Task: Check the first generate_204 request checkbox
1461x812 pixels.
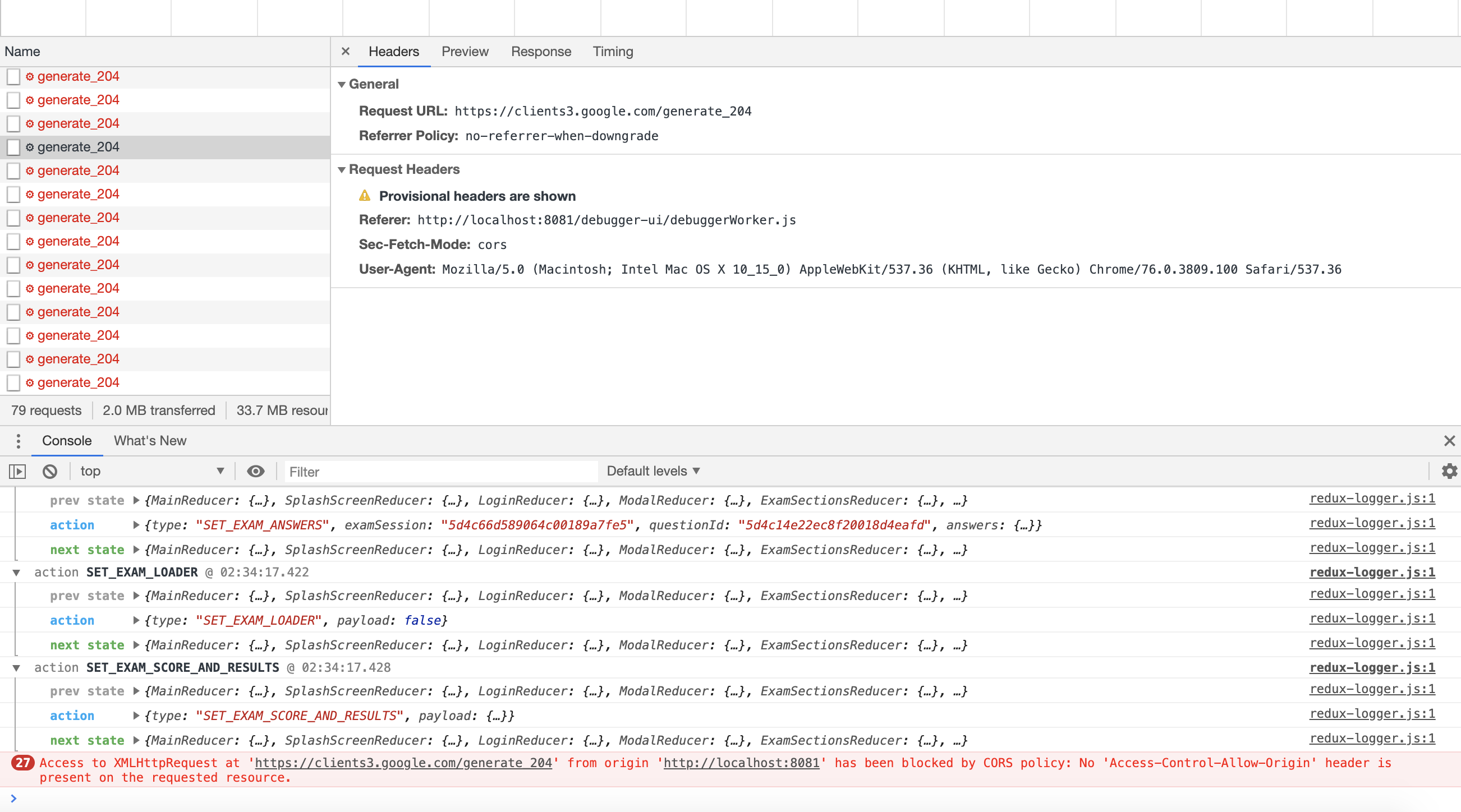Action: [13, 77]
